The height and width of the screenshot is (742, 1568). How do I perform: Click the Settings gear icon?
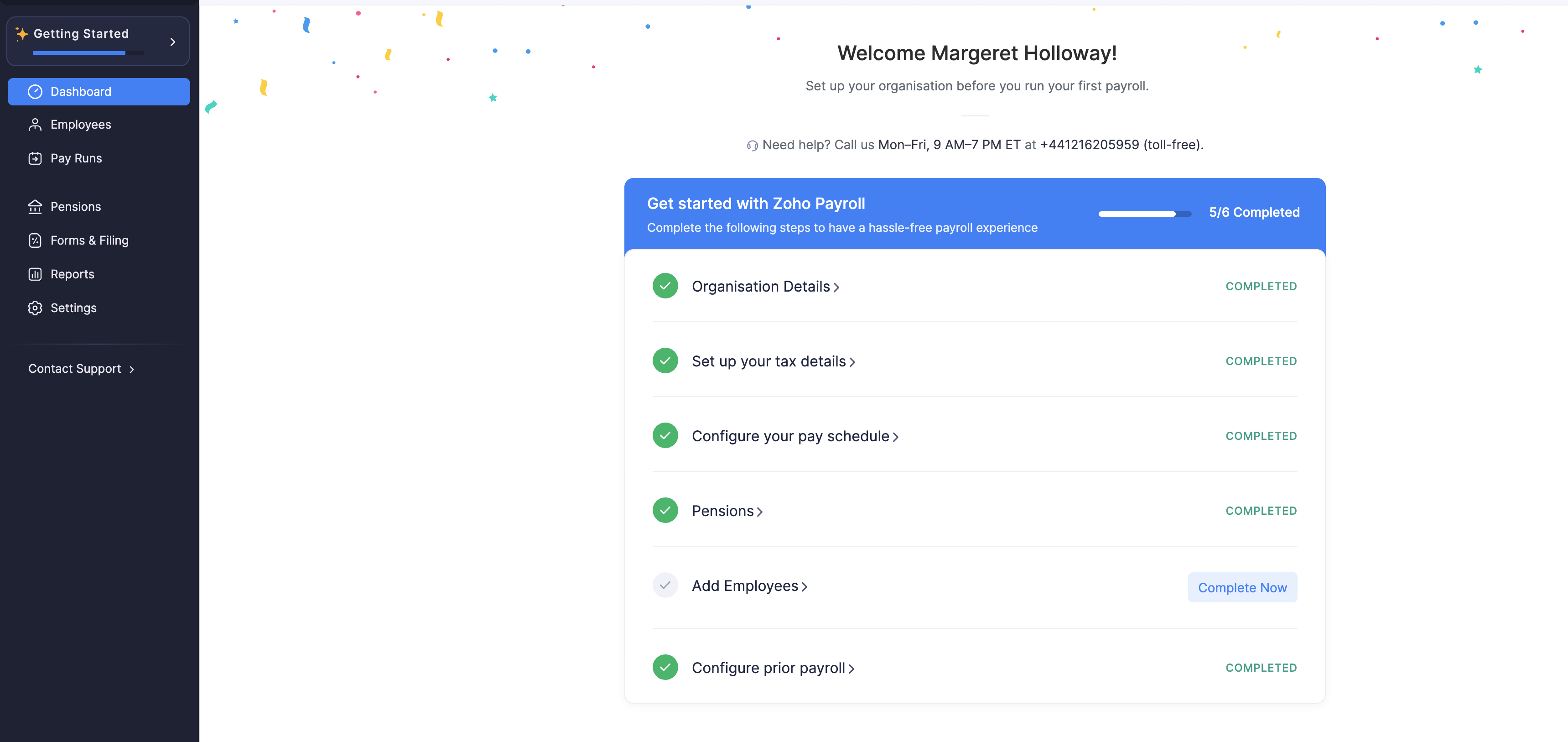(x=35, y=308)
